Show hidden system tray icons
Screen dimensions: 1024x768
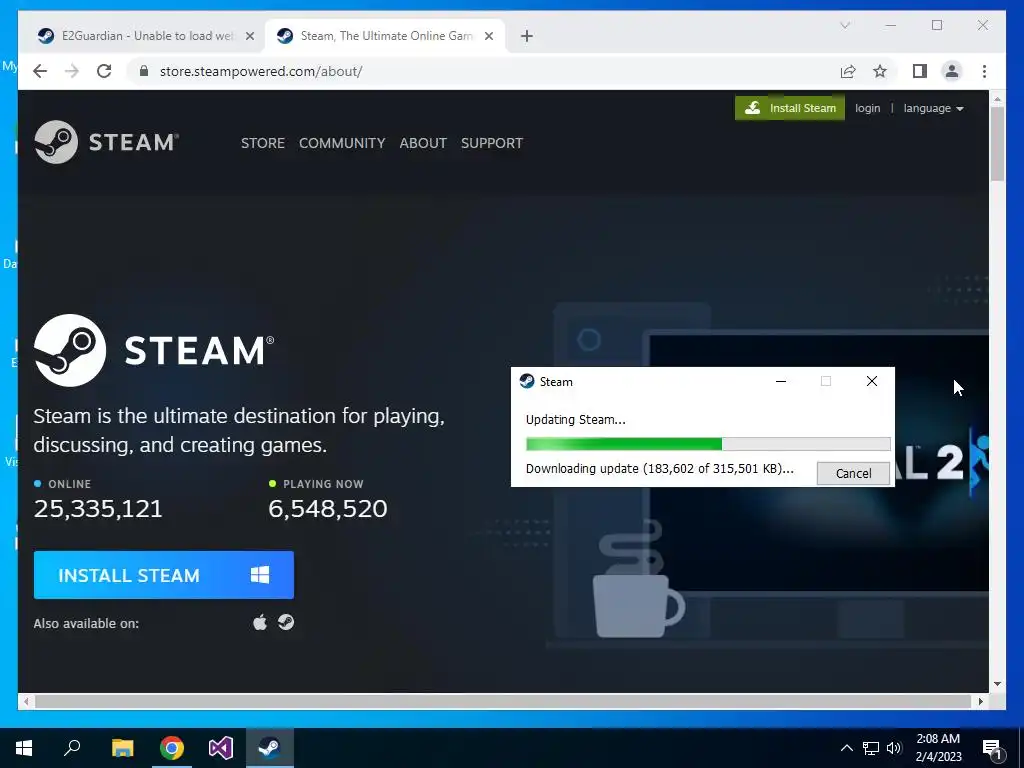pyautogui.click(x=846, y=748)
